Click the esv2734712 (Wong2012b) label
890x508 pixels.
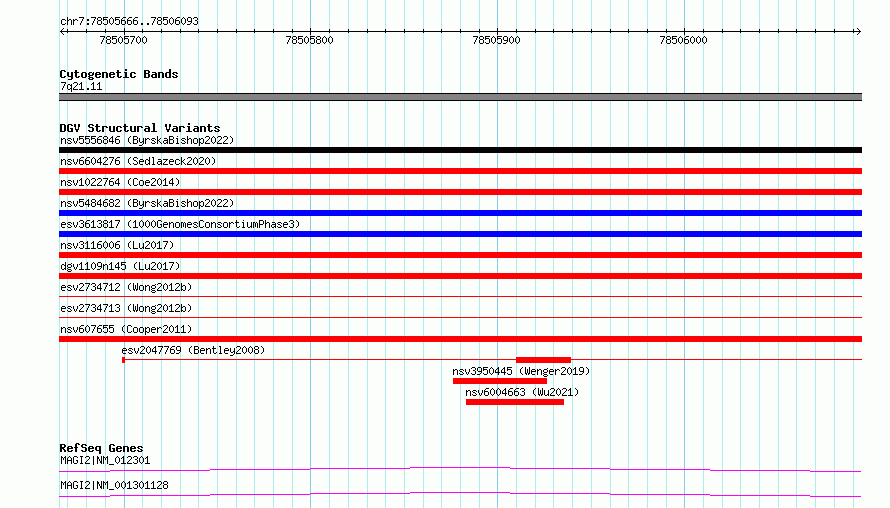(x=126, y=287)
